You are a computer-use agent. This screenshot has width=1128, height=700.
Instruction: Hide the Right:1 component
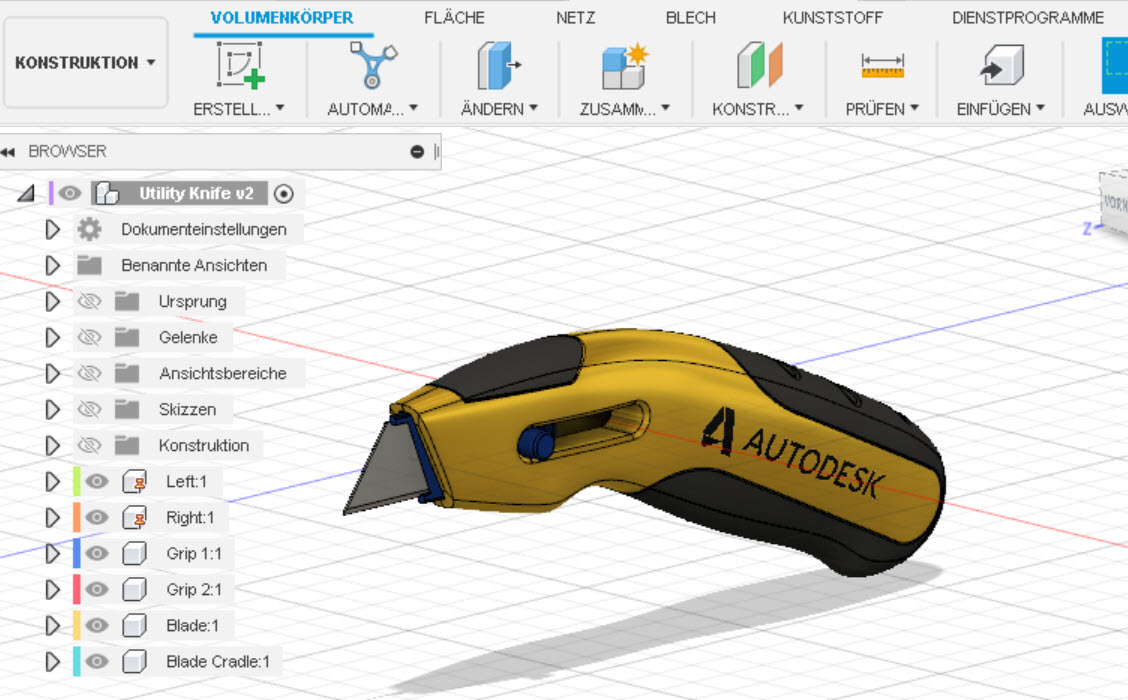(97, 517)
